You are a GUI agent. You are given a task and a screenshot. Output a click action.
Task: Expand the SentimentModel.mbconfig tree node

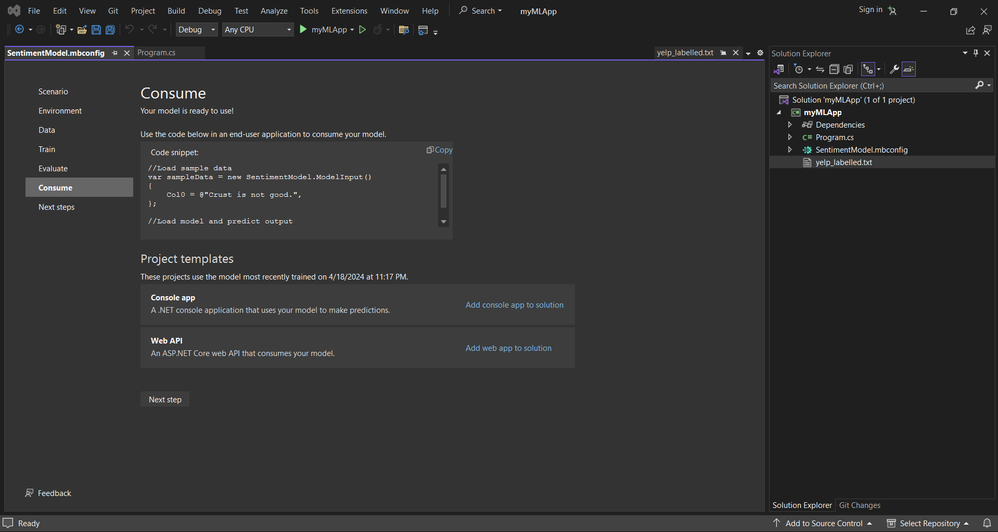[x=790, y=150]
